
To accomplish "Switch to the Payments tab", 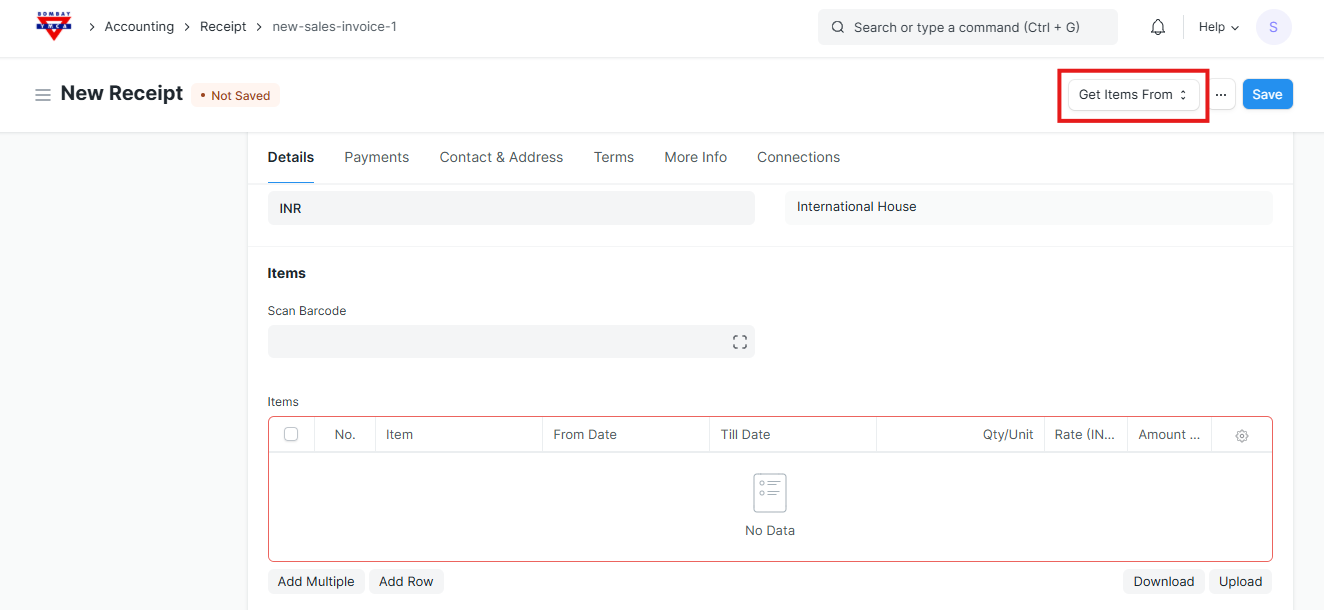I will pos(376,157).
